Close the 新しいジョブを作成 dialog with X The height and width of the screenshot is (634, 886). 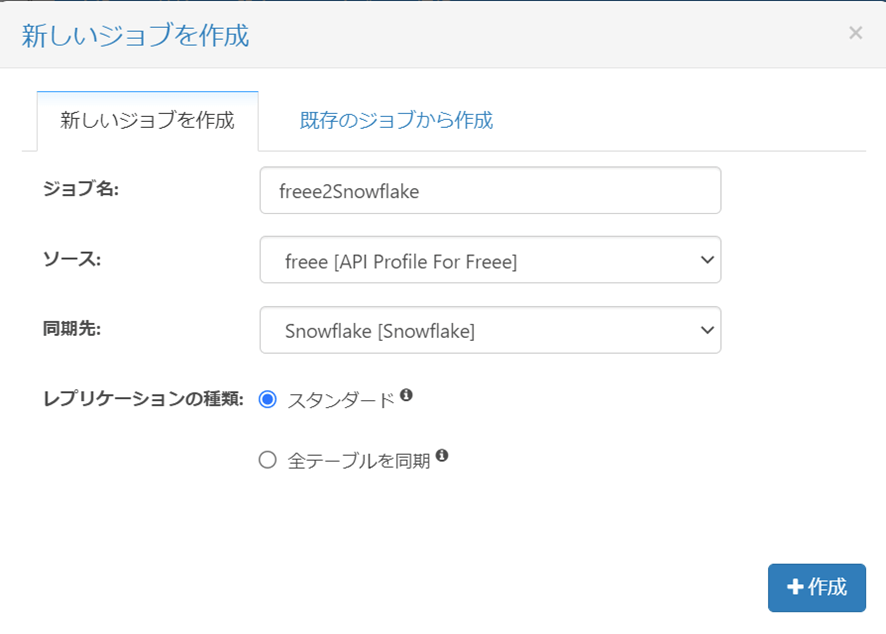pyautogui.click(x=855, y=33)
